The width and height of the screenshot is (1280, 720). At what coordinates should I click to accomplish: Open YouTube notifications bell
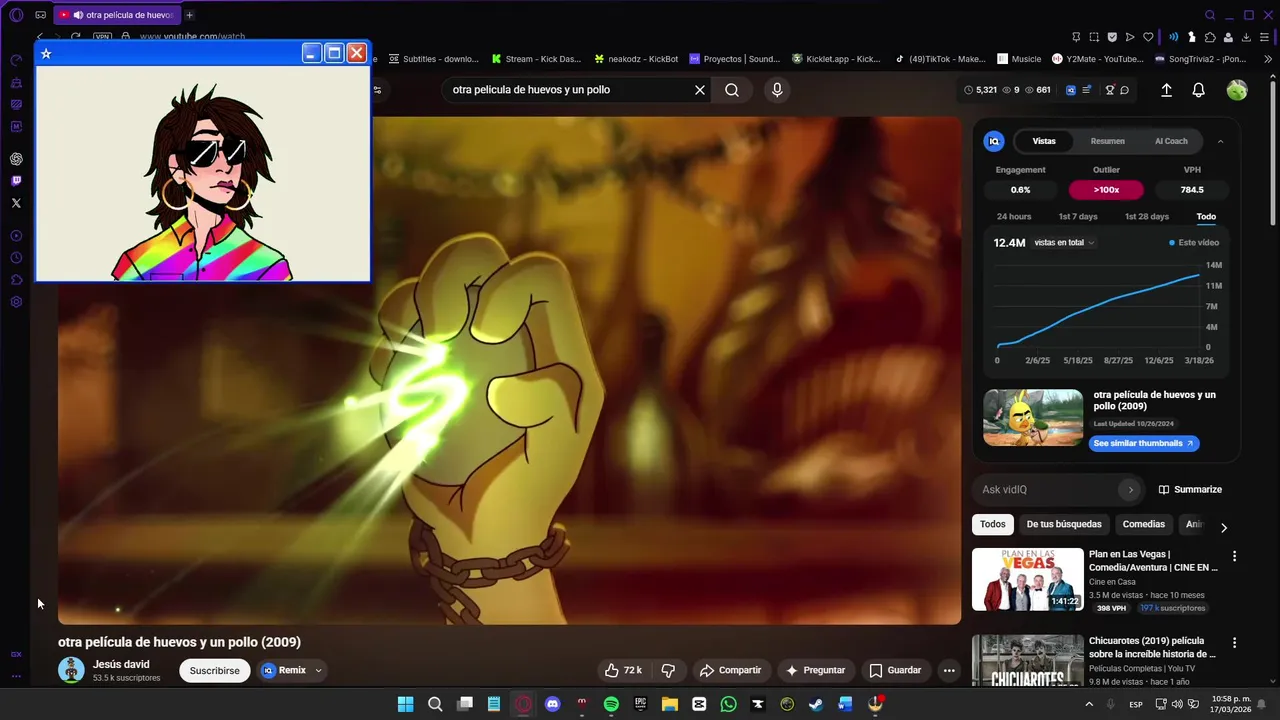(x=1198, y=90)
